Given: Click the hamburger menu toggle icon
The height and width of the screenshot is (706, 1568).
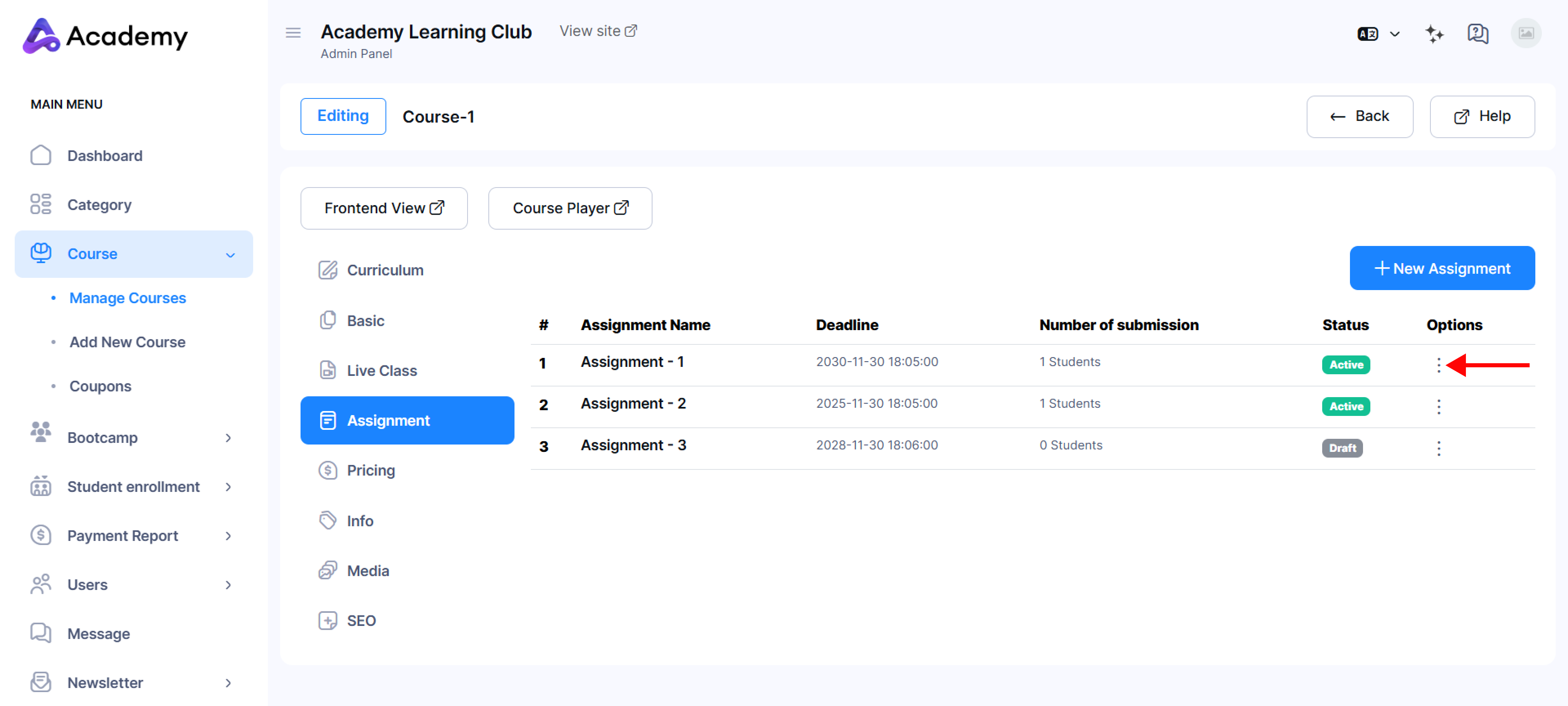Looking at the screenshot, I should 293,33.
